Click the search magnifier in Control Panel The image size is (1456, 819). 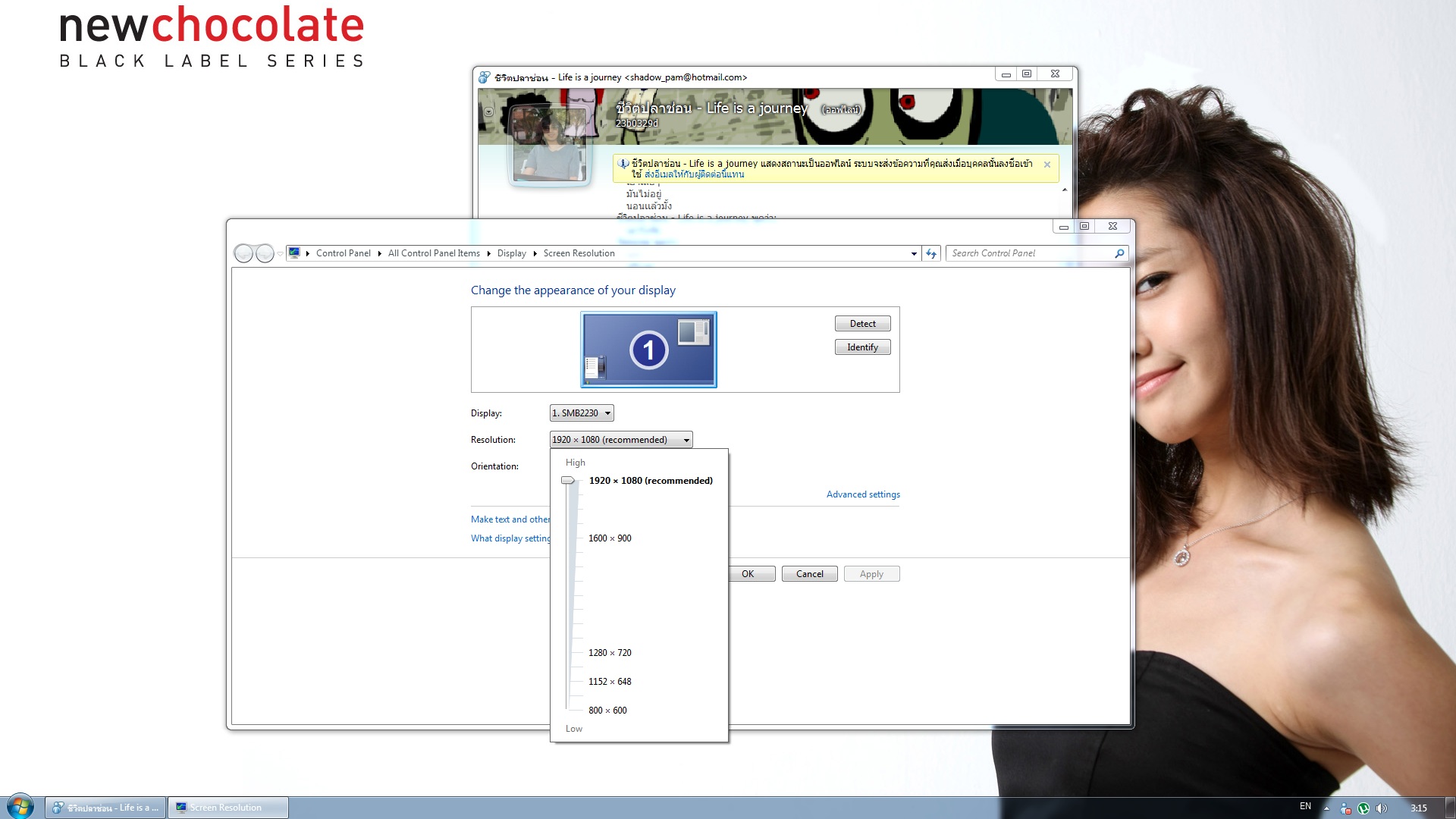click(x=1119, y=253)
